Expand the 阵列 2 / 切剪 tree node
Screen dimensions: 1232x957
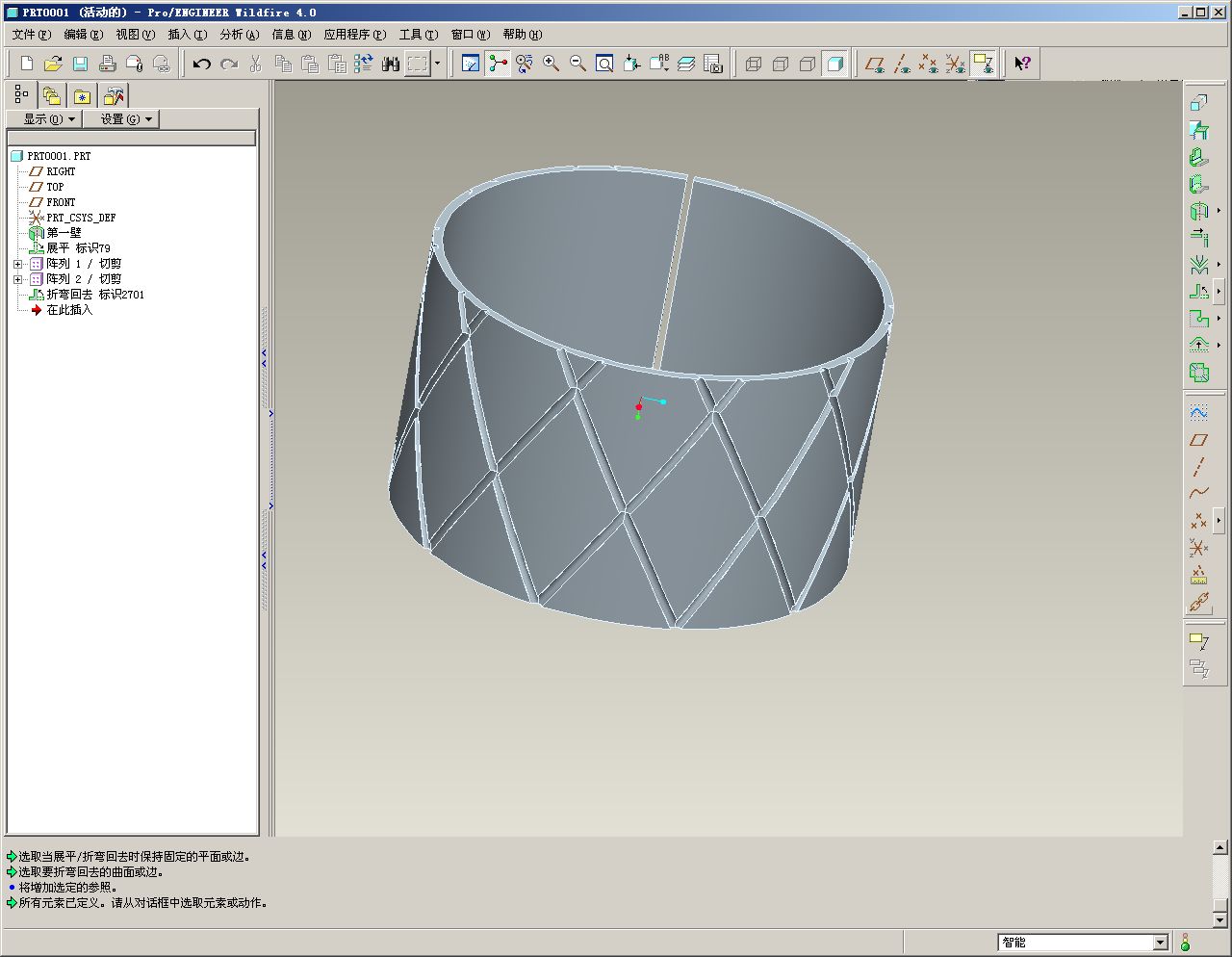[x=17, y=279]
